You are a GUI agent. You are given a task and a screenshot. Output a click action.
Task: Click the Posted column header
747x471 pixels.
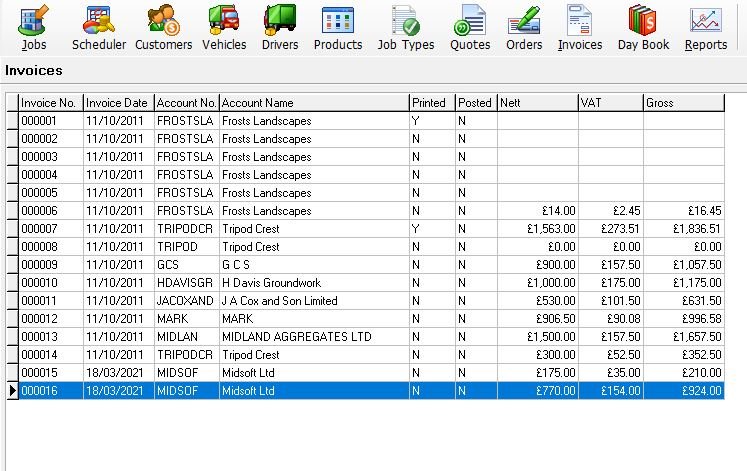[x=476, y=103]
